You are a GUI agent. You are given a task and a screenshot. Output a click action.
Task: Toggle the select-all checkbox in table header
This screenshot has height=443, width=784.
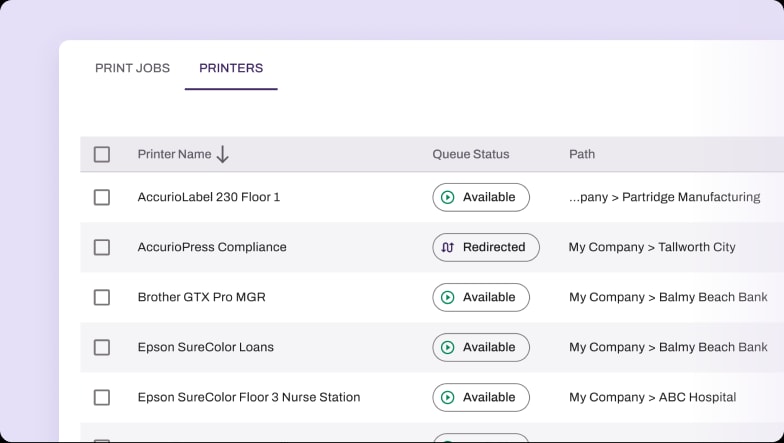click(x=102, y=154)
